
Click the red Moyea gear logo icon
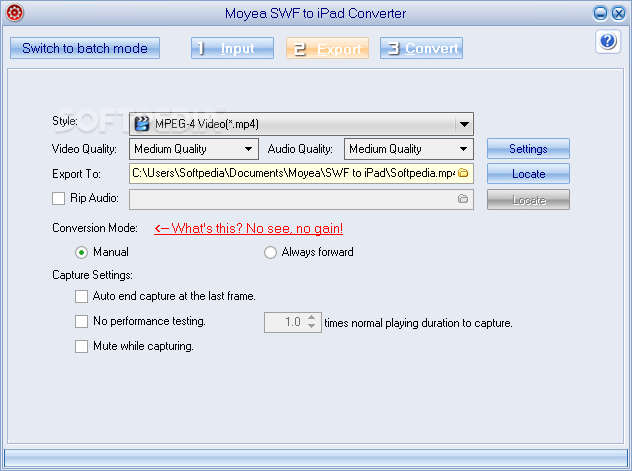click(15, 12)
